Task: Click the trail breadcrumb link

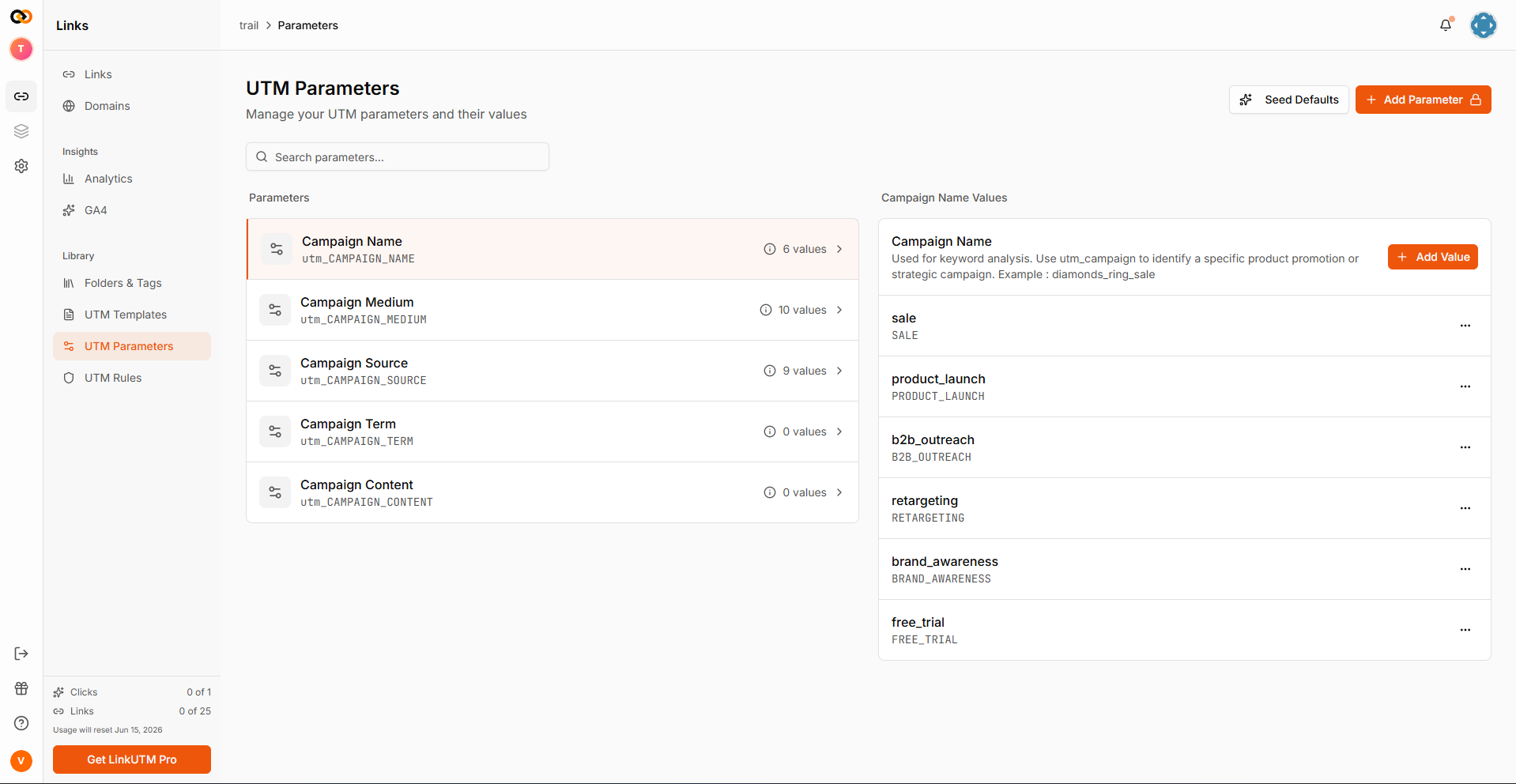Action: click(x=249, y=25)
